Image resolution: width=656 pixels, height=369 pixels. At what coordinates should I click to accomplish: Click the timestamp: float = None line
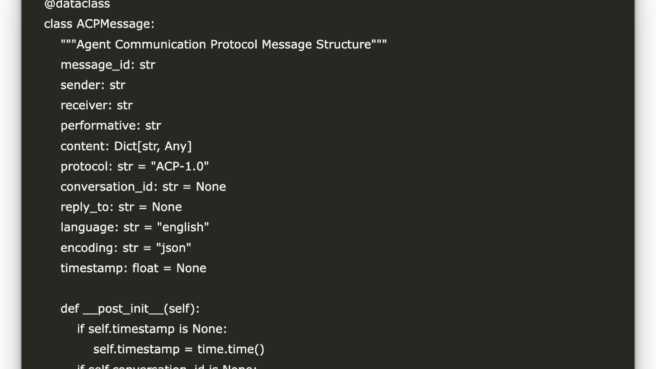pos(133,268)
